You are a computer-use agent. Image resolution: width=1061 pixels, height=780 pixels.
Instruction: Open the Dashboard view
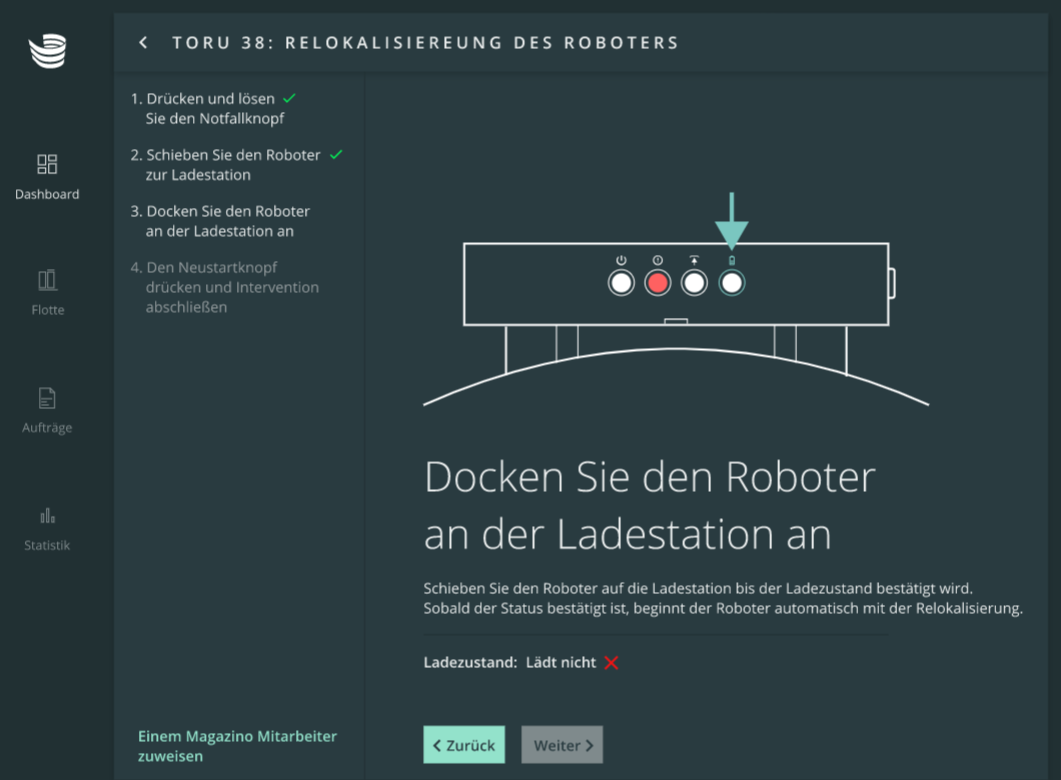(x=47, y=176)
